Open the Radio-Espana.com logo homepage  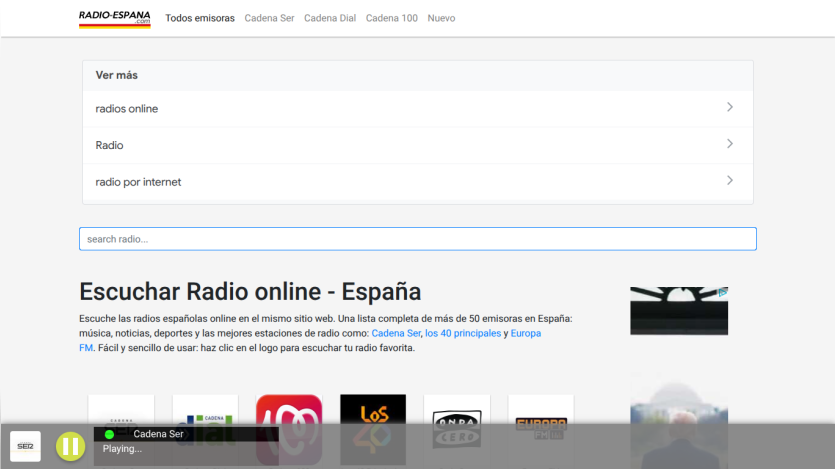pyautogui.click(x=114, y=19)
